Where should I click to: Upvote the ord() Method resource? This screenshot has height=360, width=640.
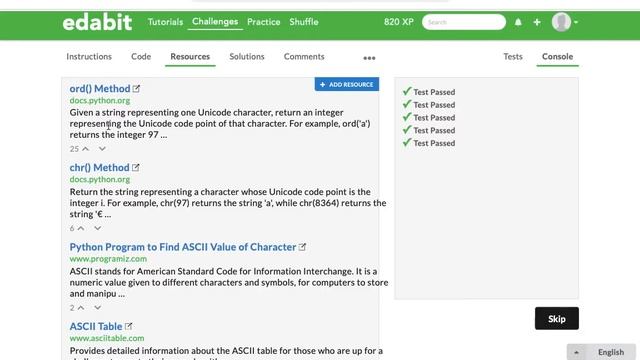85,149
